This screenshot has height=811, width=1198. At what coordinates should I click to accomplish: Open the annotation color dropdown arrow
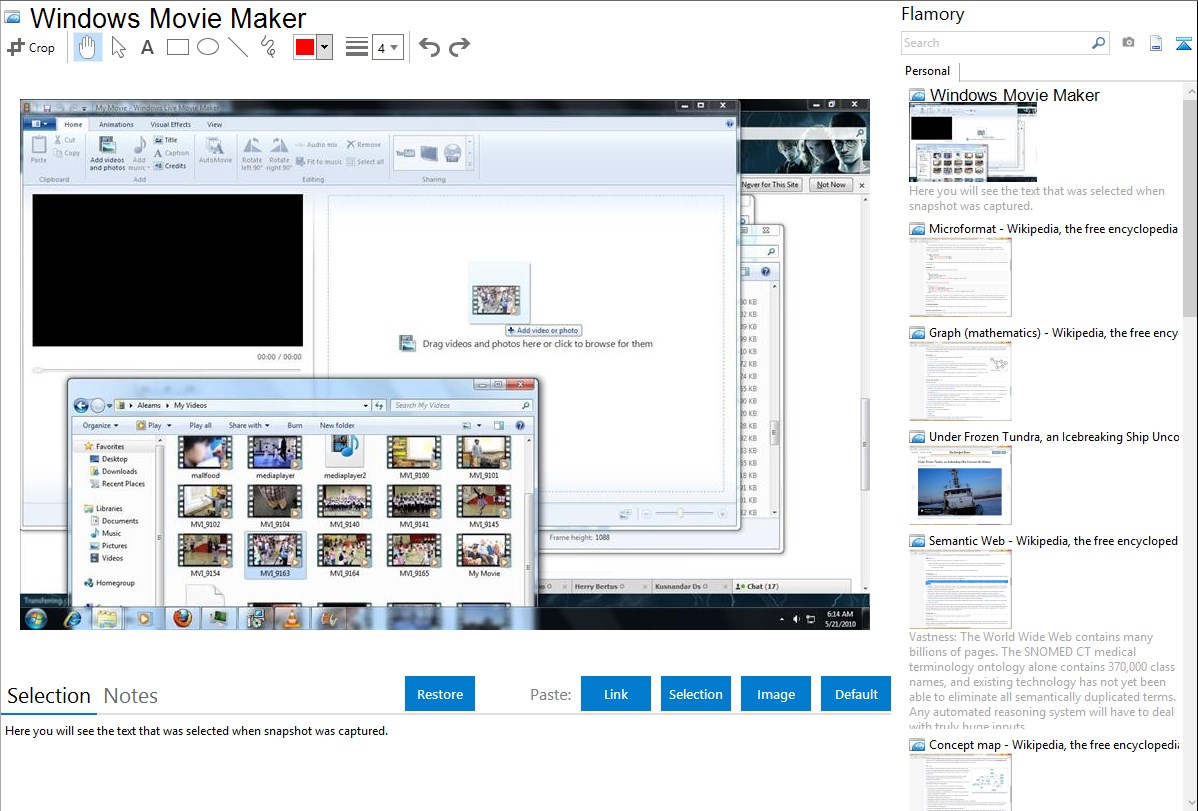tap(324, 47)
